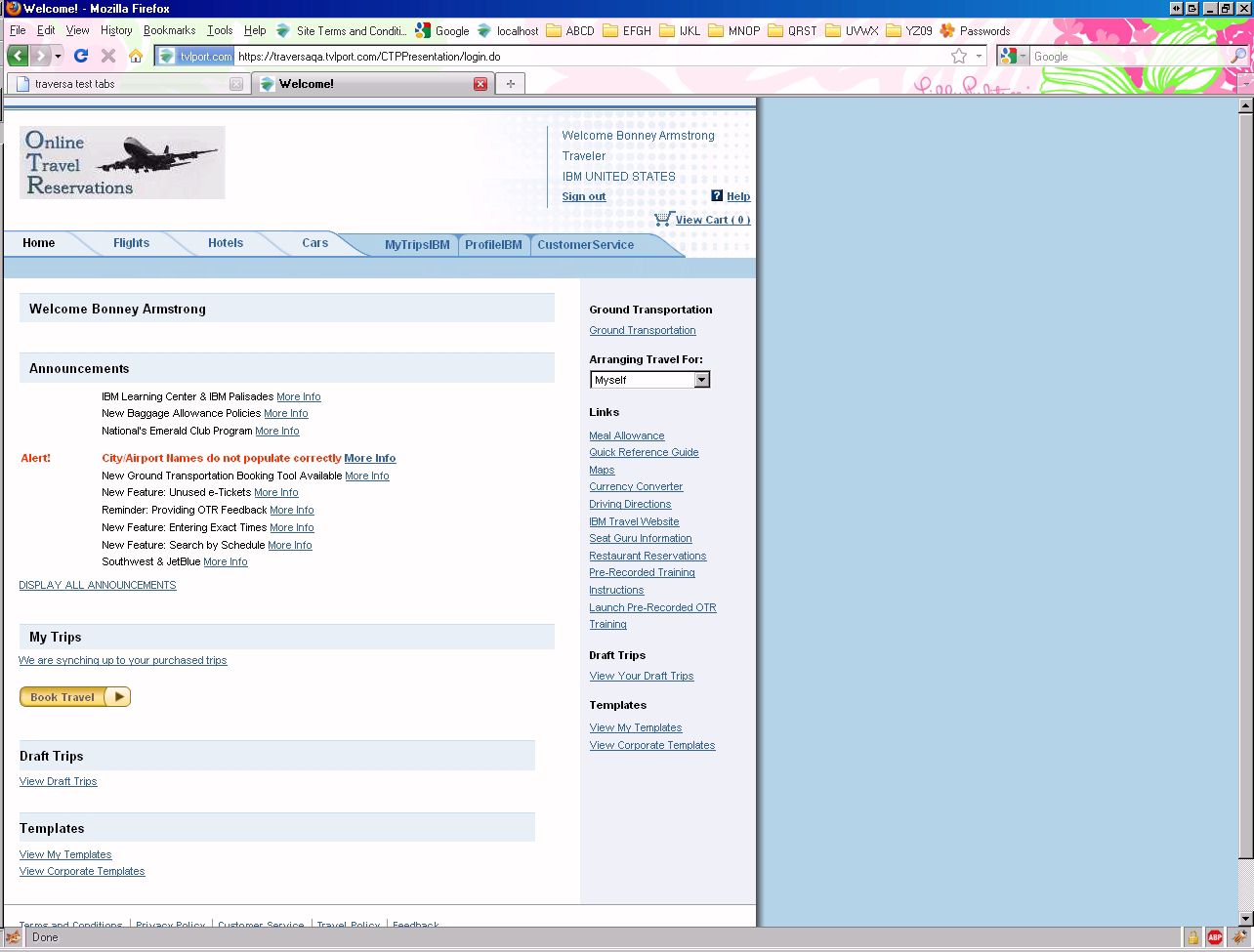Click the browser reload button
The image size is (1254, 952).
tap(81, 56)
